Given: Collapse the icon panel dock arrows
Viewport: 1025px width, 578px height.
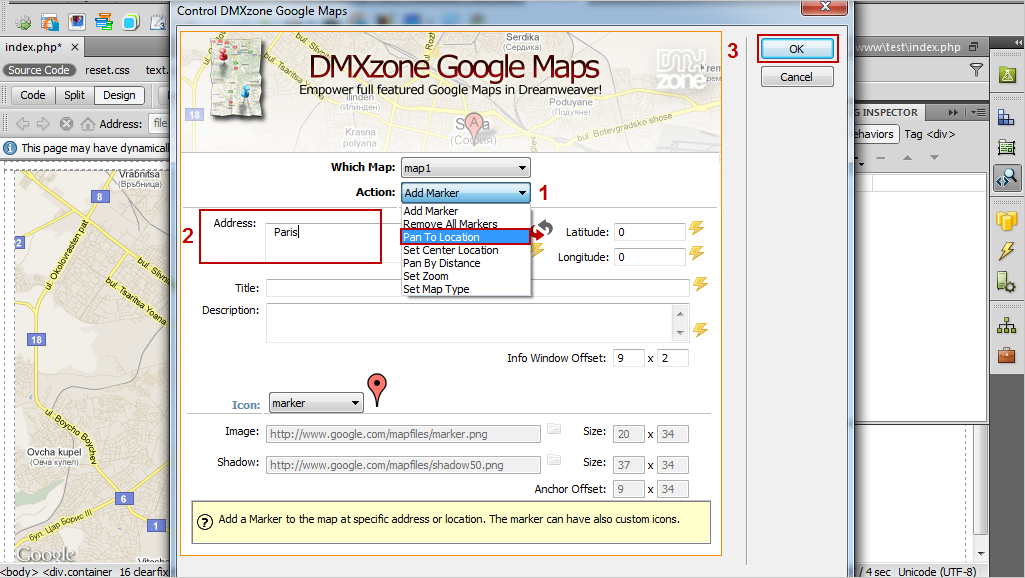Looking at the screenshot, I should point(1018,41).
